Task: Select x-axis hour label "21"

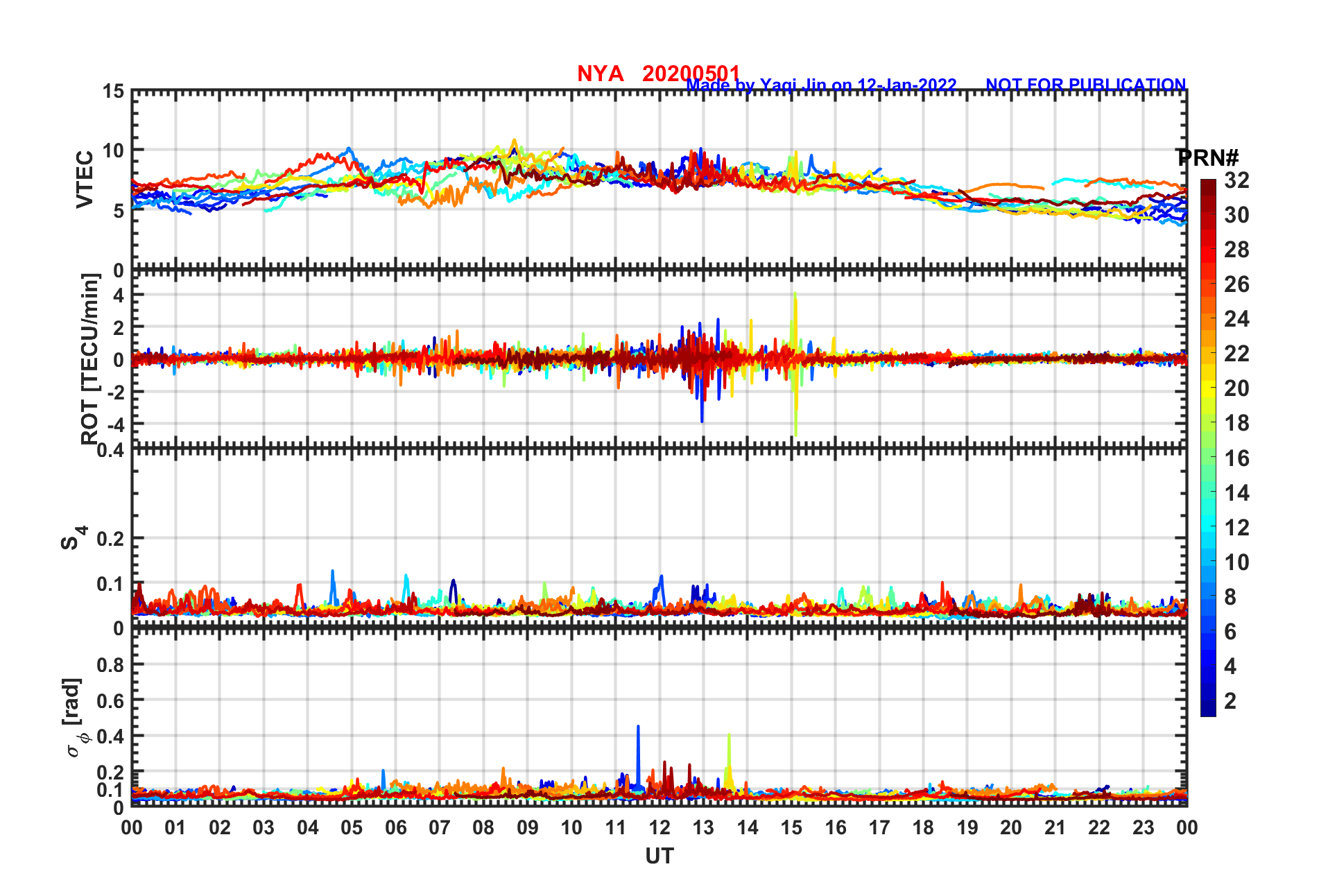Action: [x=1055, y=827]
